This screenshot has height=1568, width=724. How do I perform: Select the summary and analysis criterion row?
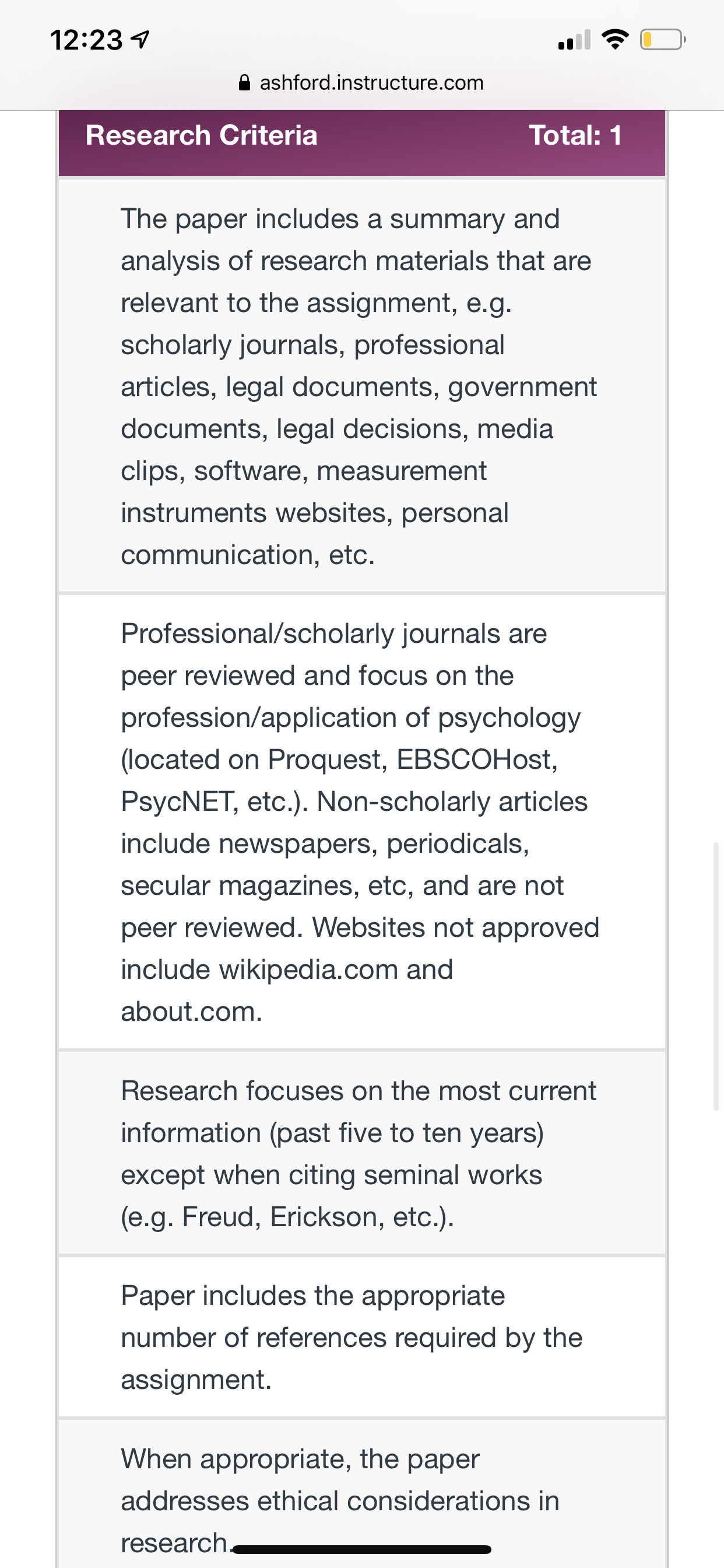pyautogui.click(x=362, y=386)
